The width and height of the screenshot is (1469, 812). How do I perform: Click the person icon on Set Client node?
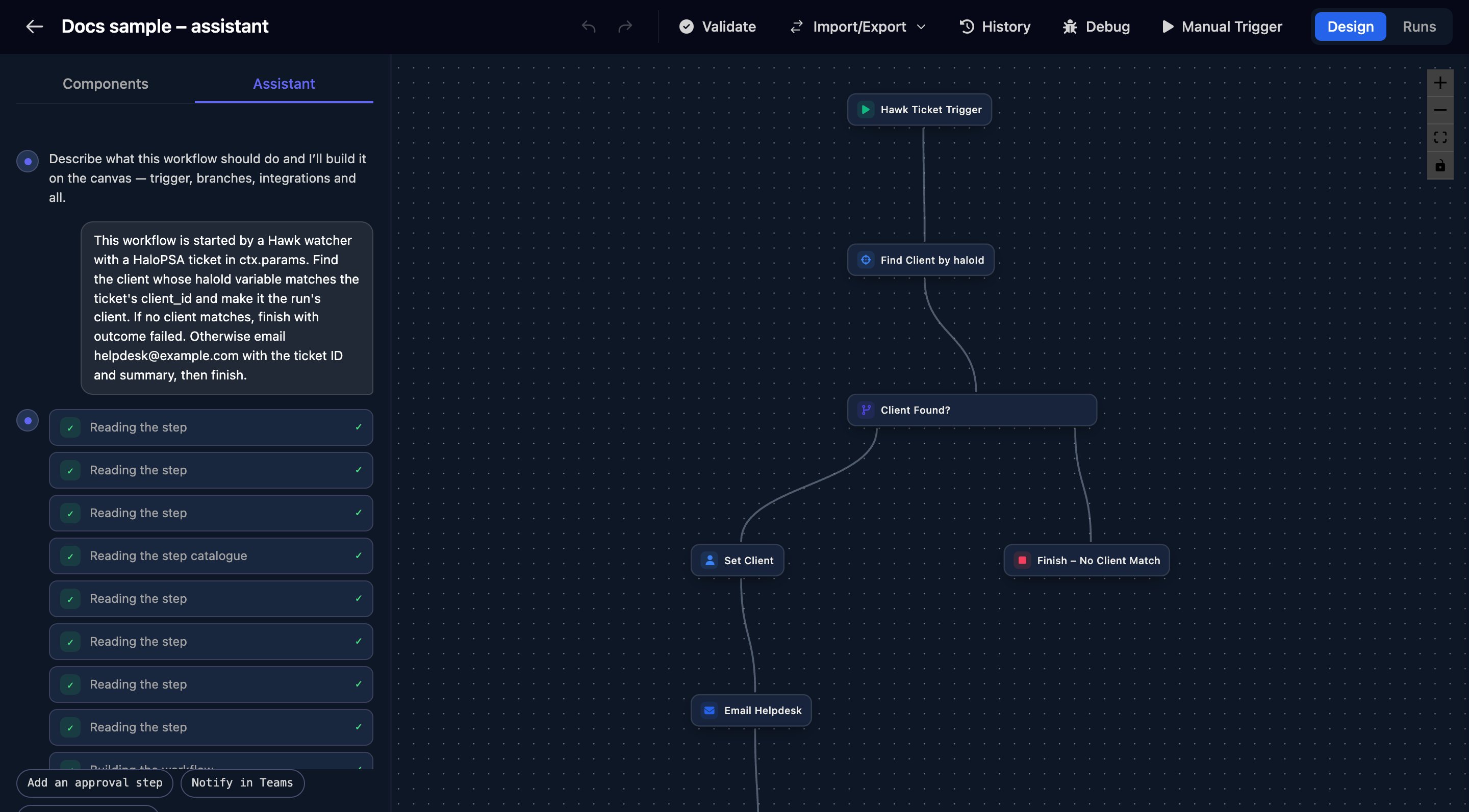(x=710, y=561)
